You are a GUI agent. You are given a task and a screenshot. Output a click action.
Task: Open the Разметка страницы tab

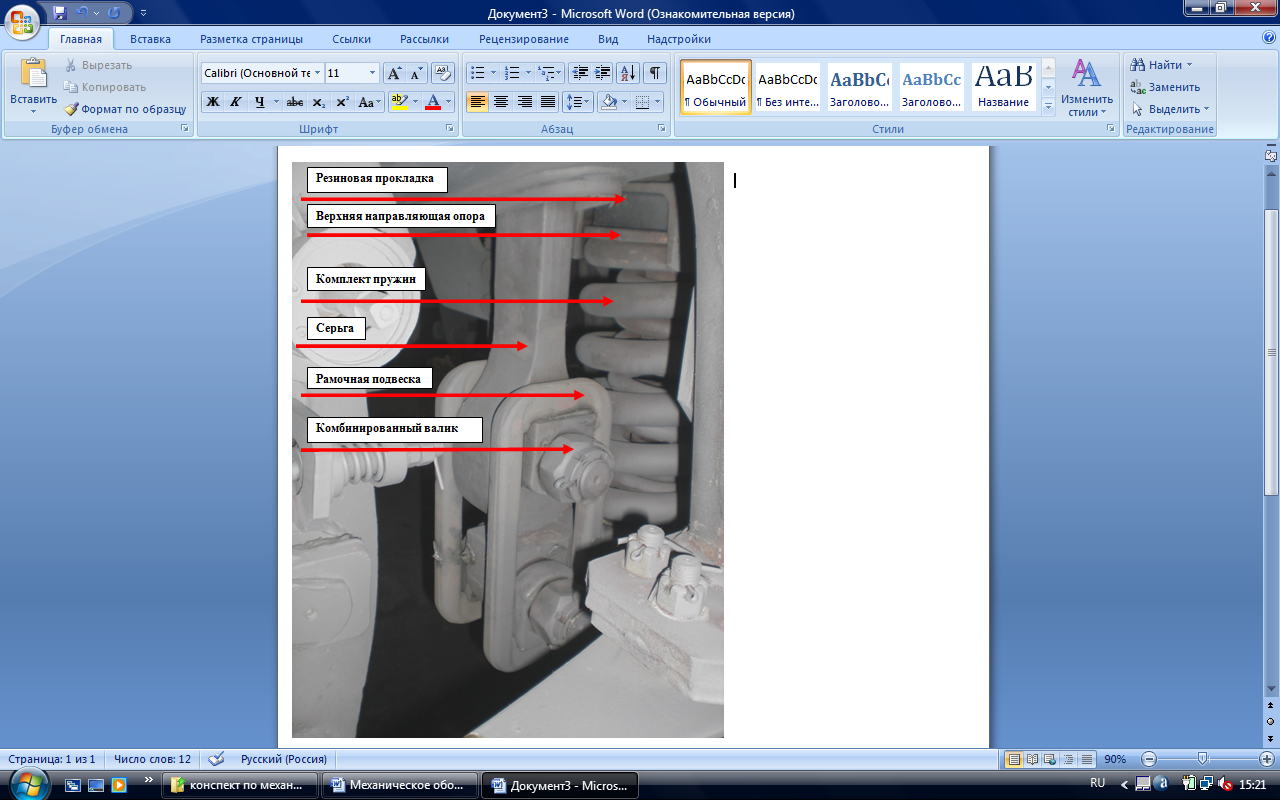[251, 39]
